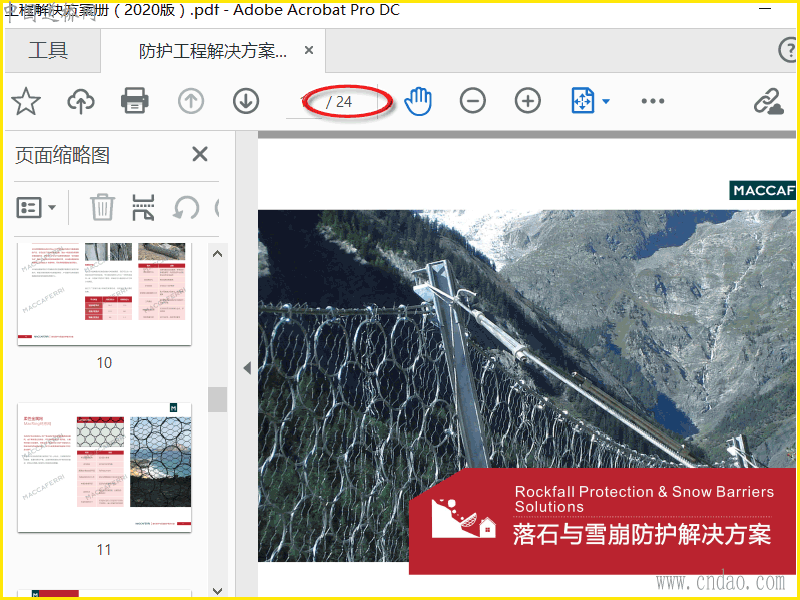Select page 10 thumbnail
Viewport: 800px width, 600px height.
point(104,294)
